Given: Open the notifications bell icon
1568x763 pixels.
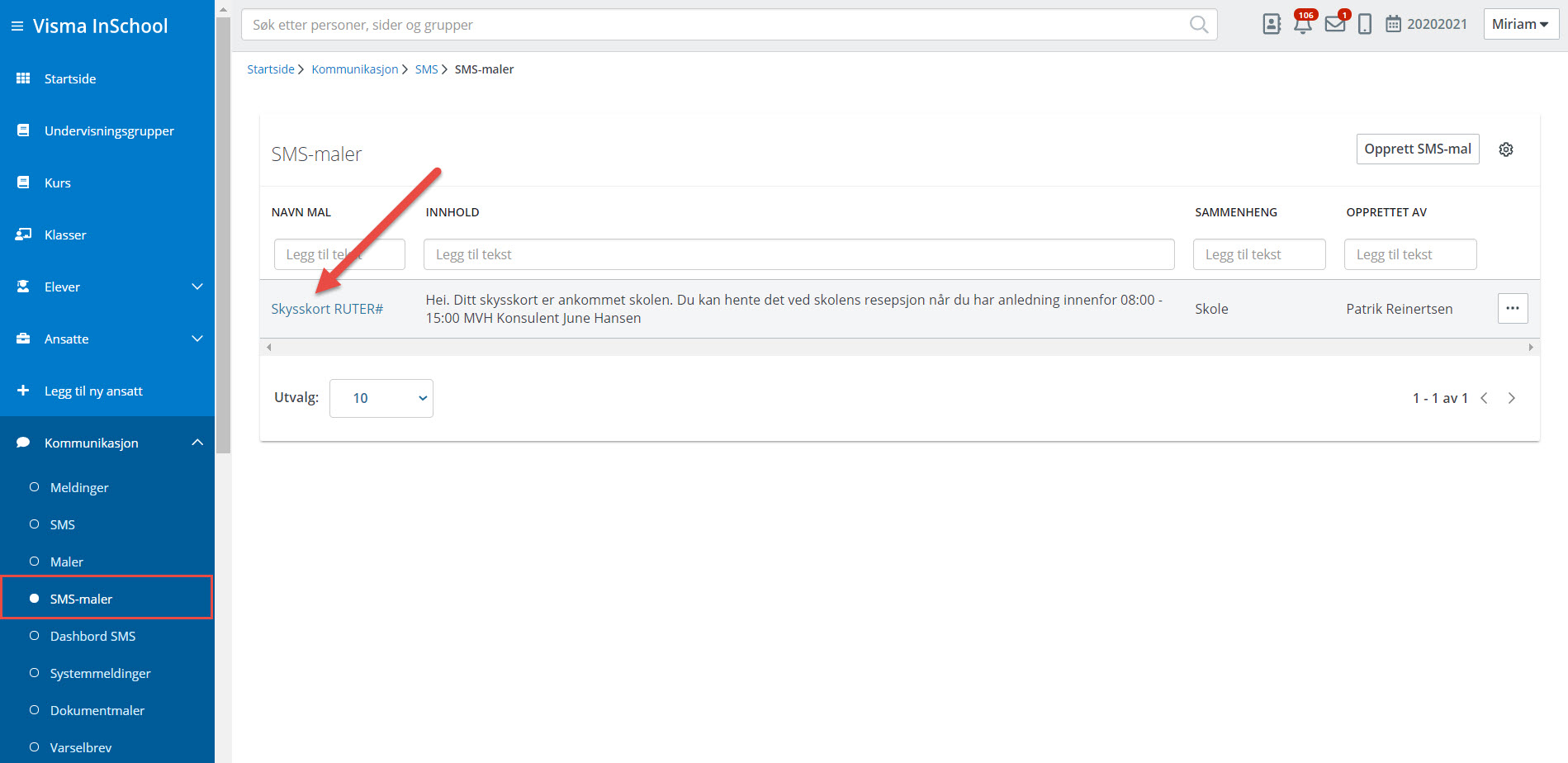Looking at the screenshot, I should tap(1302, 25).
